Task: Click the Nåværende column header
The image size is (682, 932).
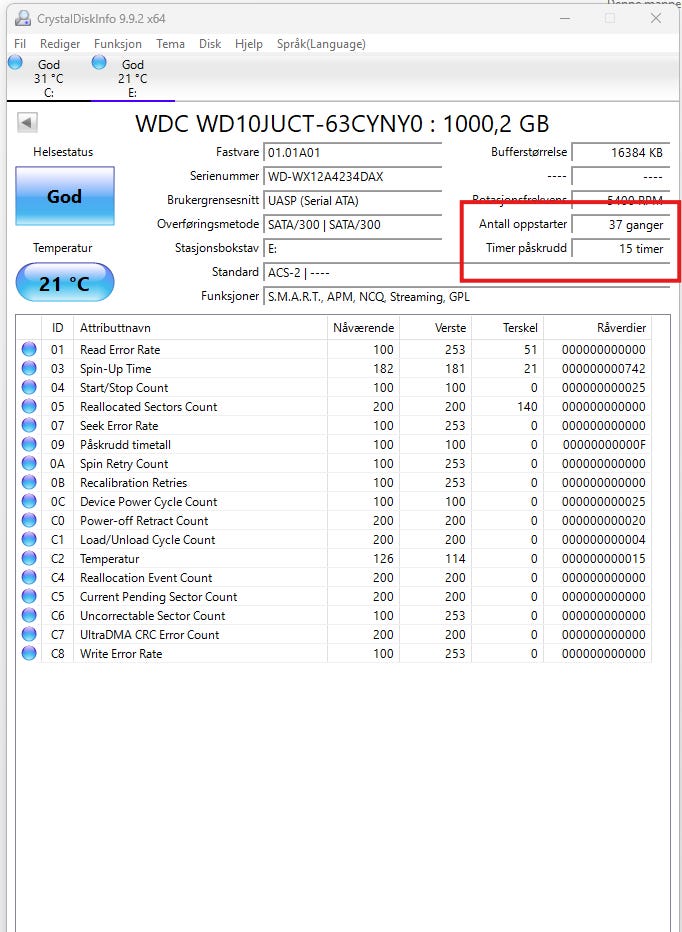Action: coord(363,328)
